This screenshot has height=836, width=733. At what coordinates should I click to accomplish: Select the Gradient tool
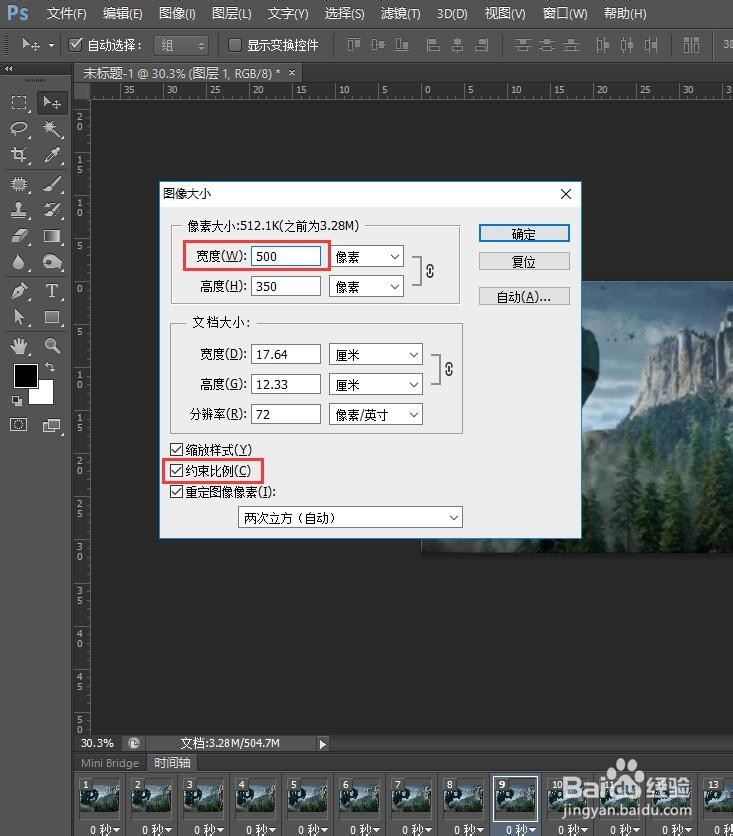(x=52, y=236)
